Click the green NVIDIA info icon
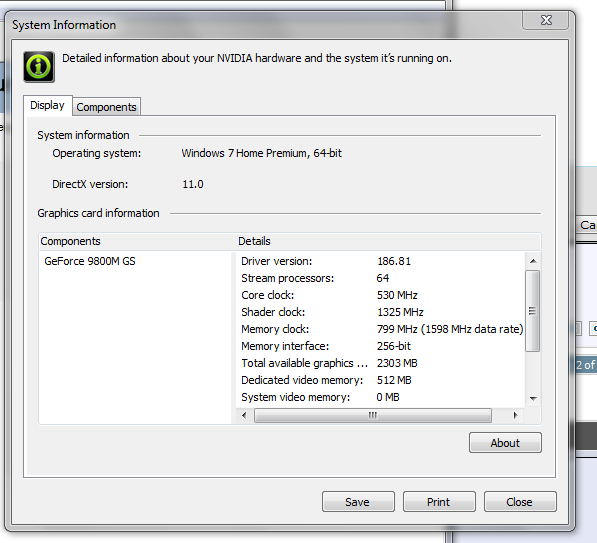The height and width of the screenshot is (543, 597). 39,67
